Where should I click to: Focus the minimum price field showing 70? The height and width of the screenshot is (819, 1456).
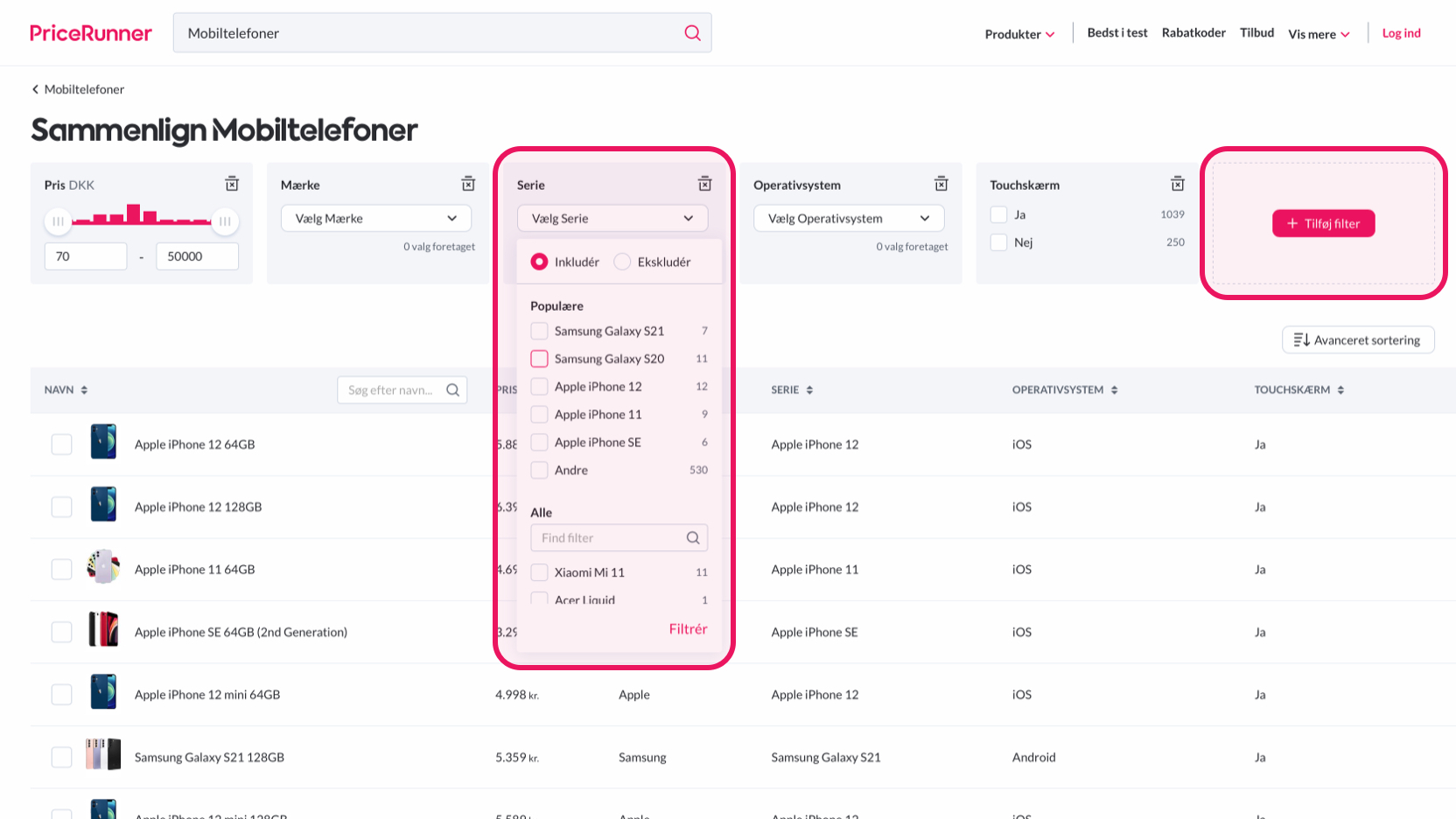[x=86, y=256]
